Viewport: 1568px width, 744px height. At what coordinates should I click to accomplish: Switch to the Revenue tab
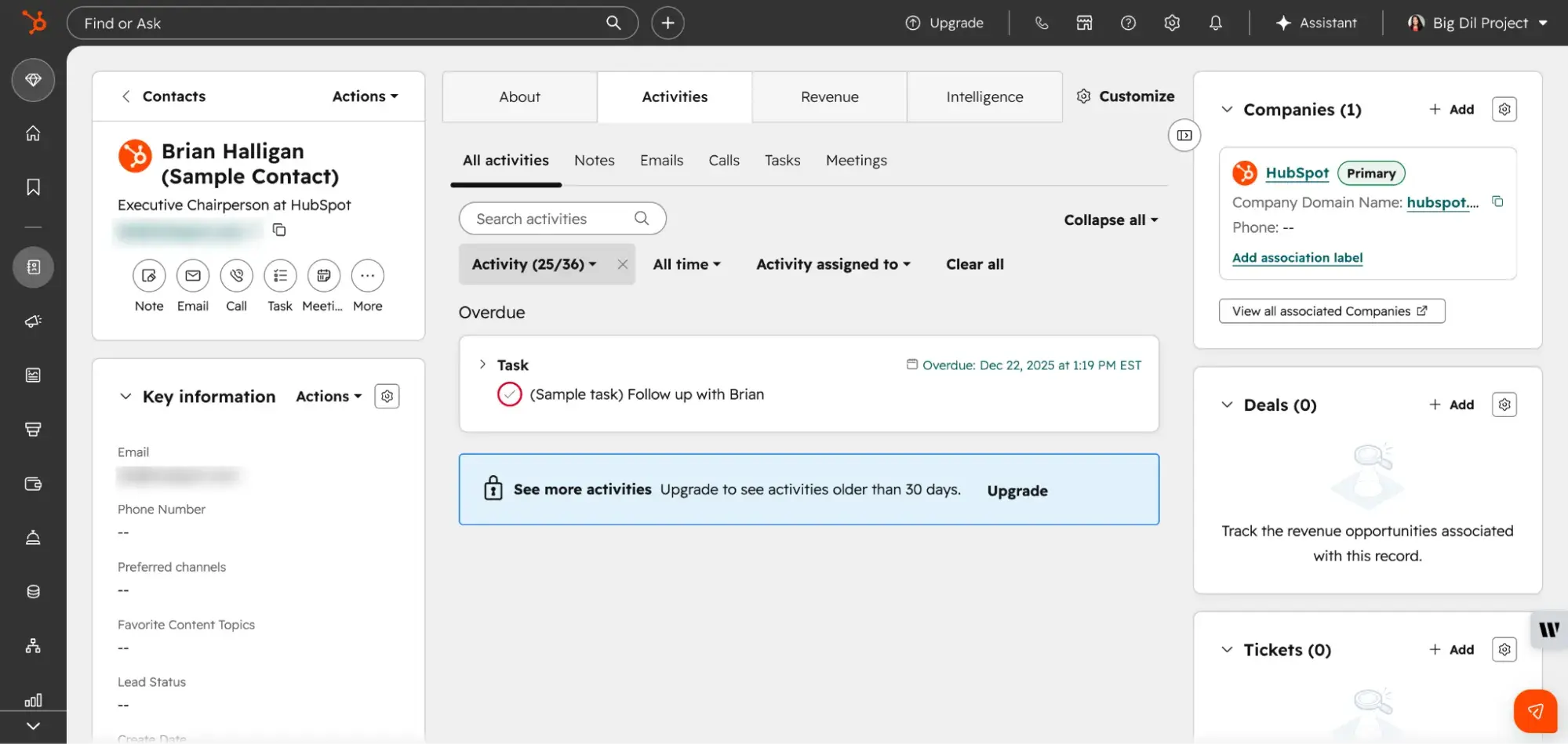tap(830, 96)
